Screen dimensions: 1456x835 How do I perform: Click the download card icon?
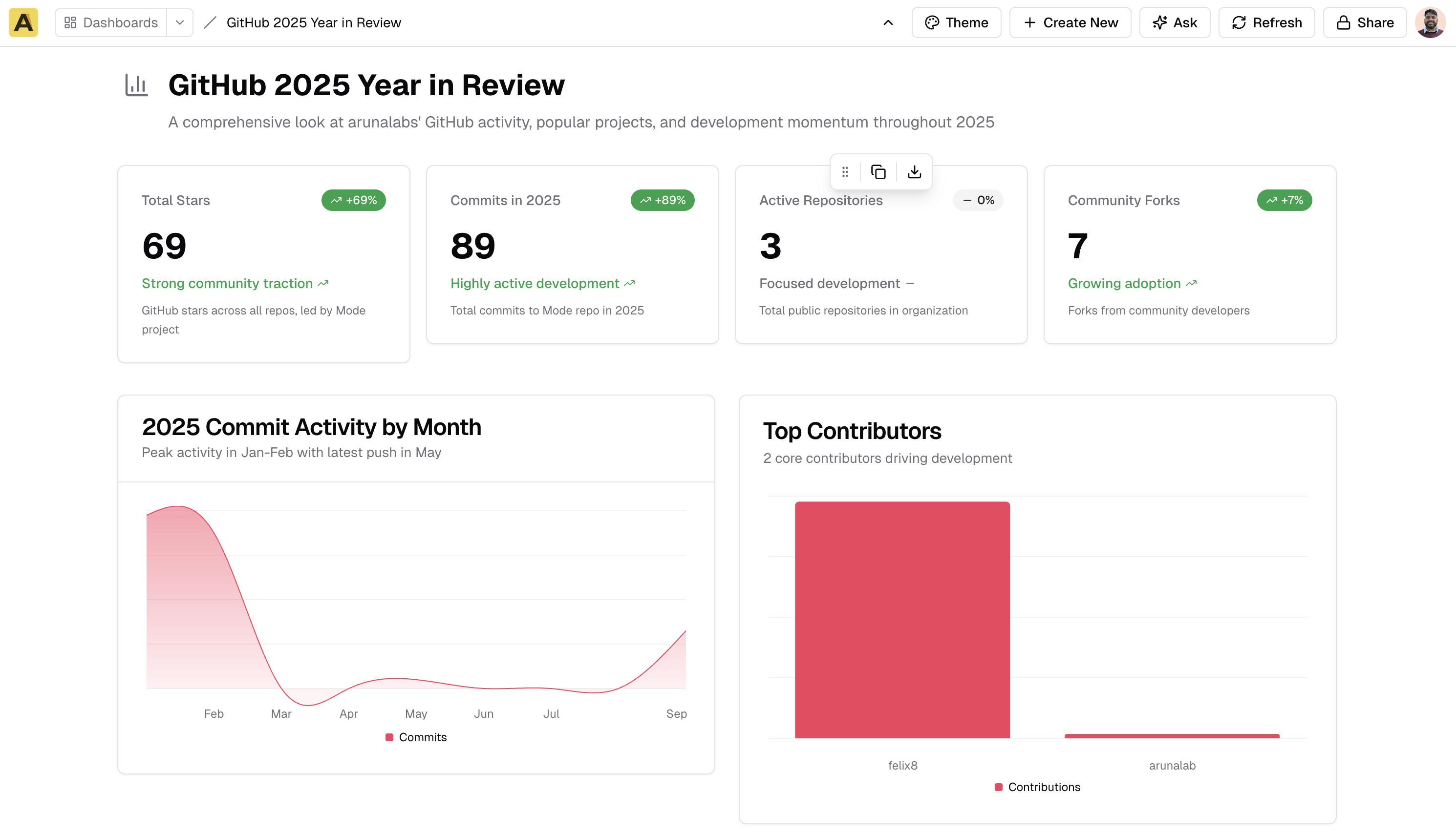pyautogui.click(x=915, y=171)
